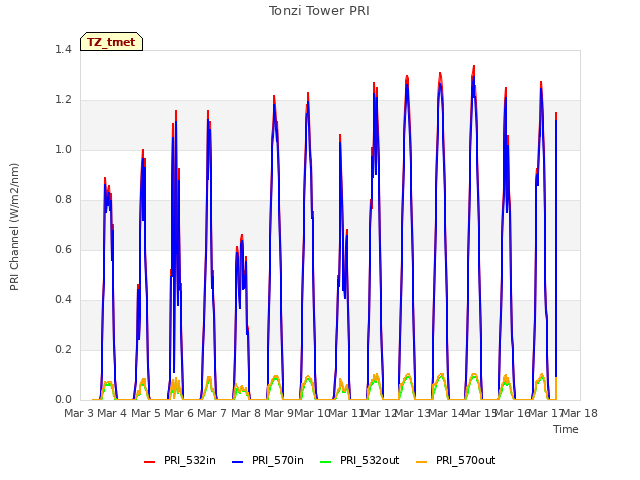Click the Mar 7 x-axis tick label

coord(212,413)
